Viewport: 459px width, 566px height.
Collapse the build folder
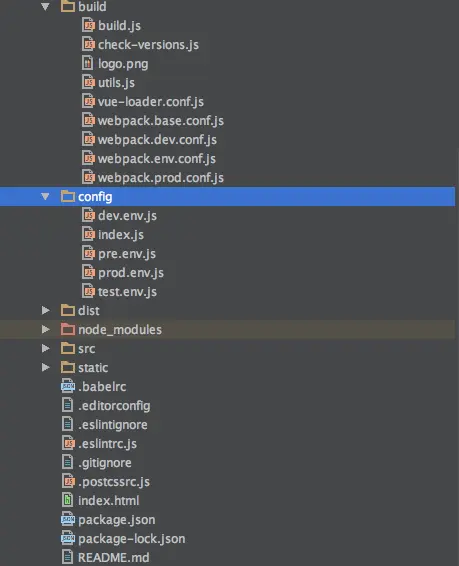pyautogui.click(x=45, y=6)
